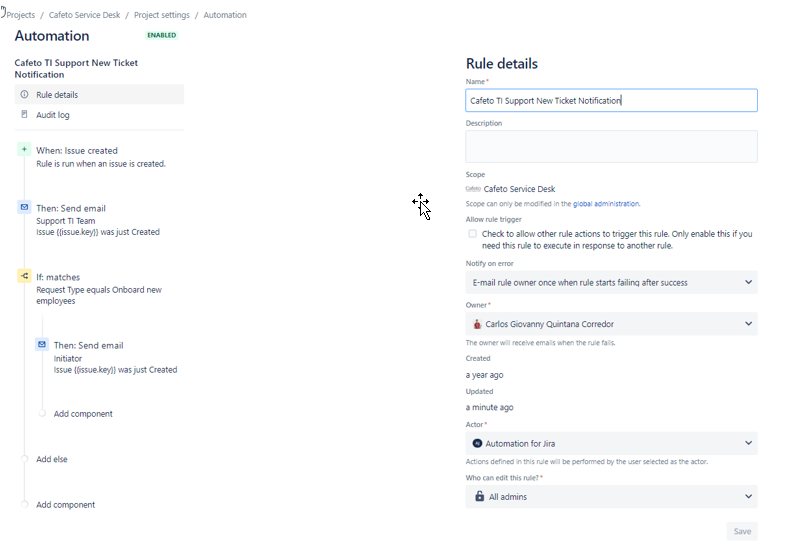The width and height of the screenshot is (807, 543).
Task: Click the ENABLED status badge
Action: click(162, 35)
